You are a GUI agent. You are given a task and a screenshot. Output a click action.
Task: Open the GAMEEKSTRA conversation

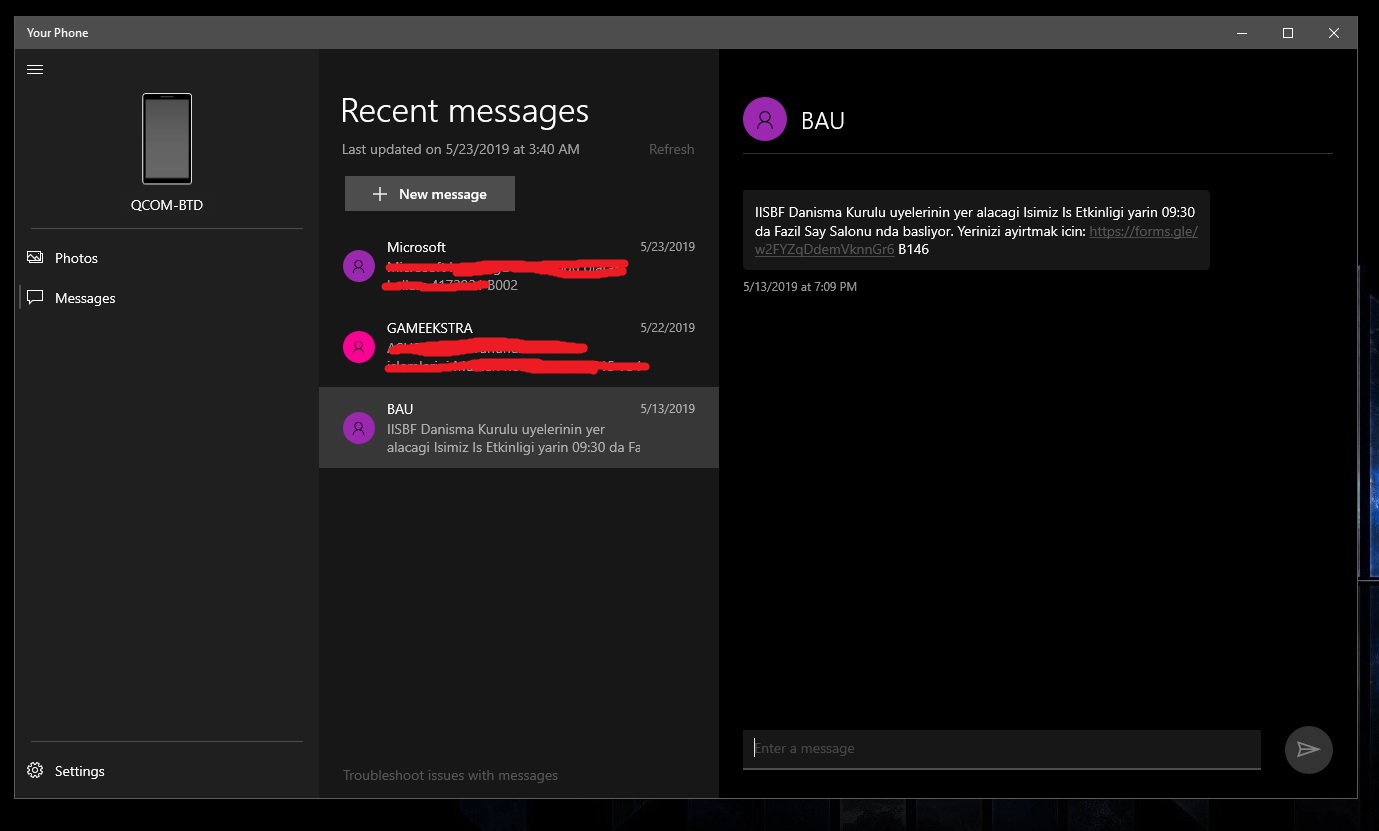(519, 347)
